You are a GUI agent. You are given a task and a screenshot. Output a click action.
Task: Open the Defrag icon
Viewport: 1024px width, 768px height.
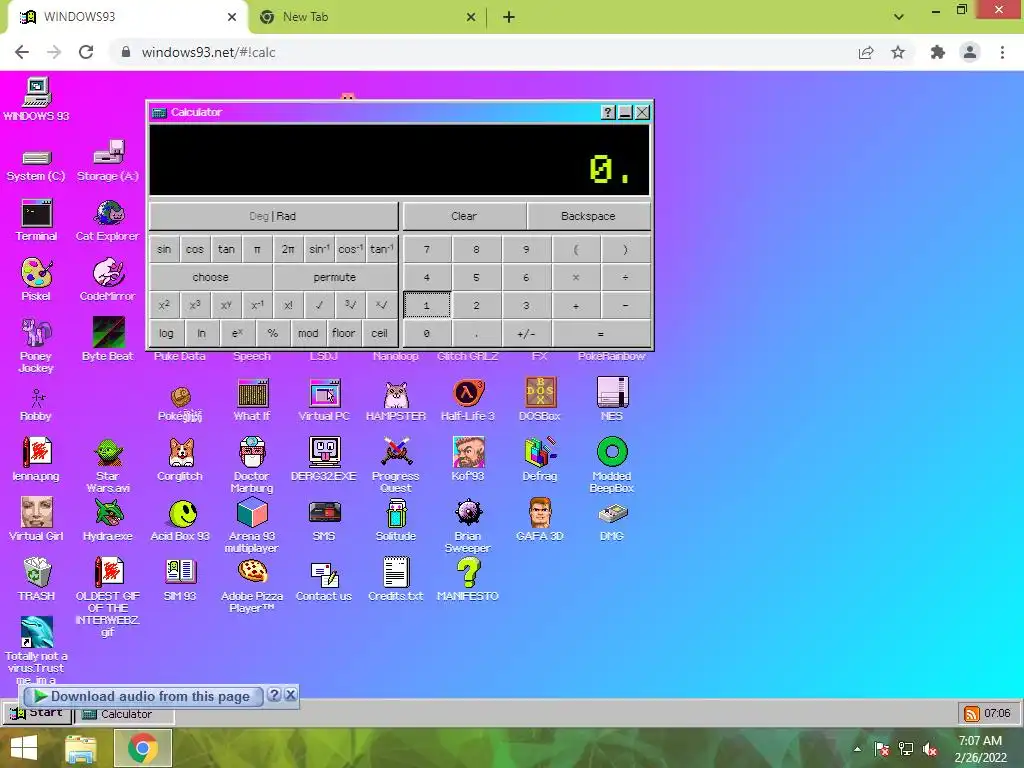coord(539,460)
